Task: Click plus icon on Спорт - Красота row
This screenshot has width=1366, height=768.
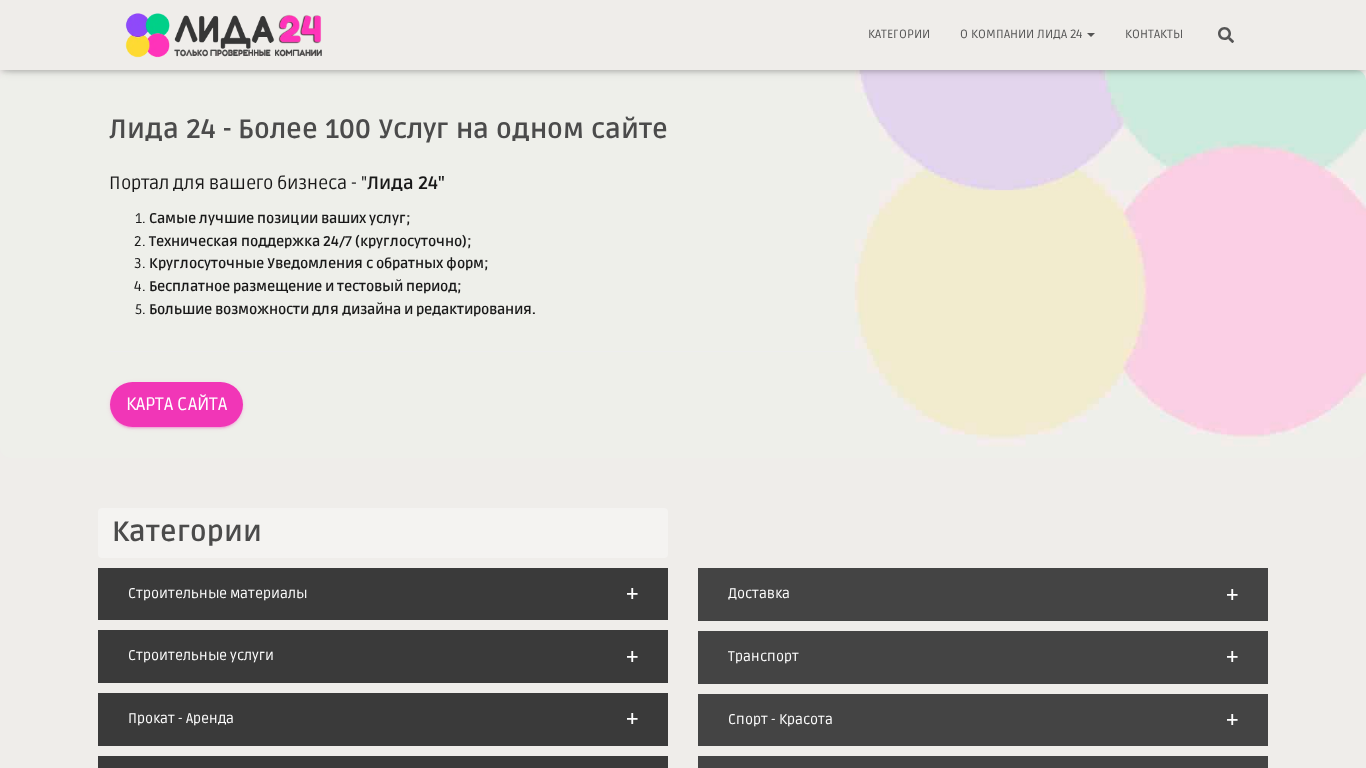Action: point(1232,720)
